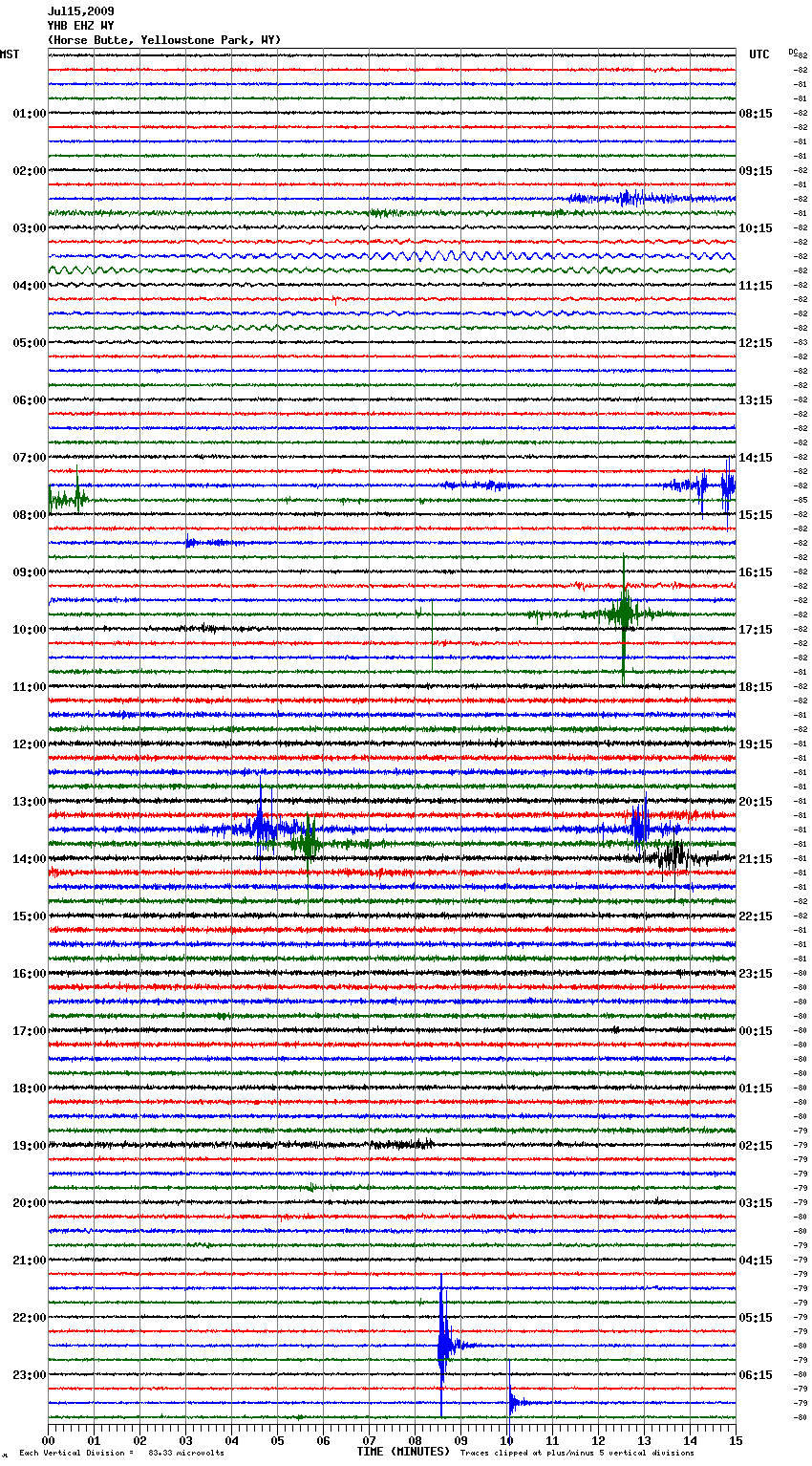The height and width of the screenshot is (1466, 812).
Task: Click the TIME (MINUTES) axis title
Action: 403,1452
